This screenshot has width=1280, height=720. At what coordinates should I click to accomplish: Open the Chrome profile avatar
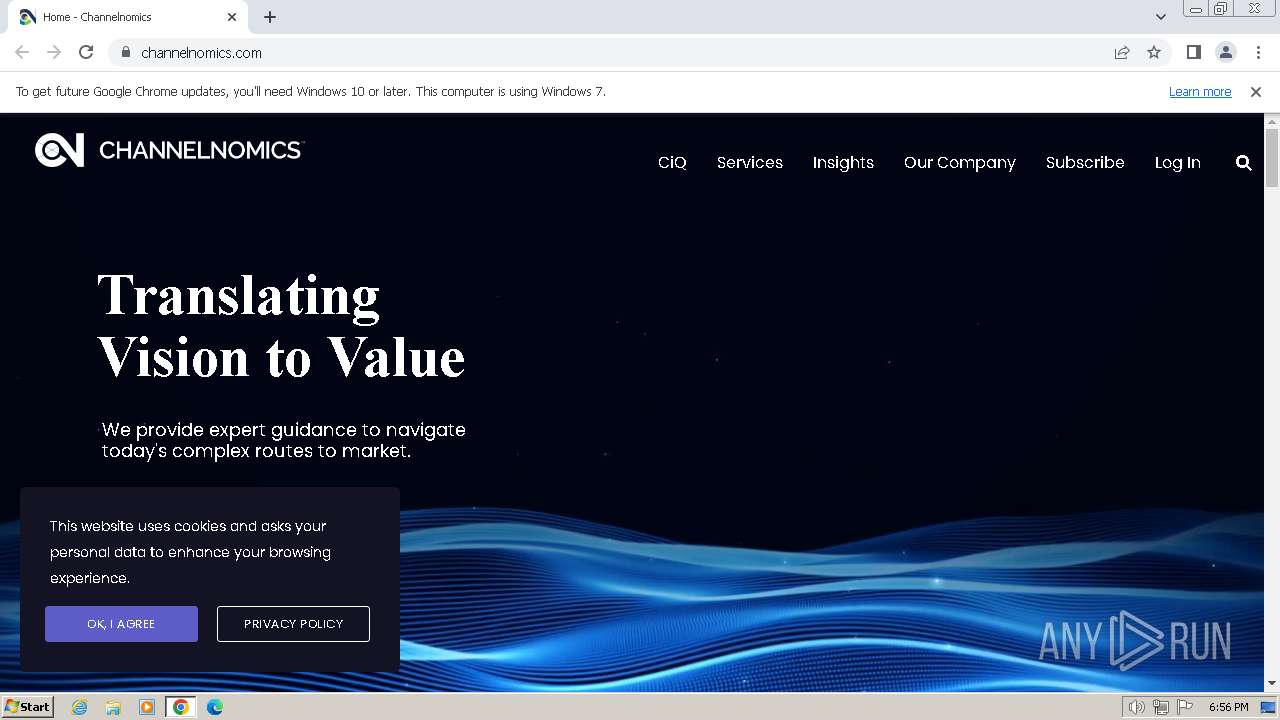(1225, 52)
